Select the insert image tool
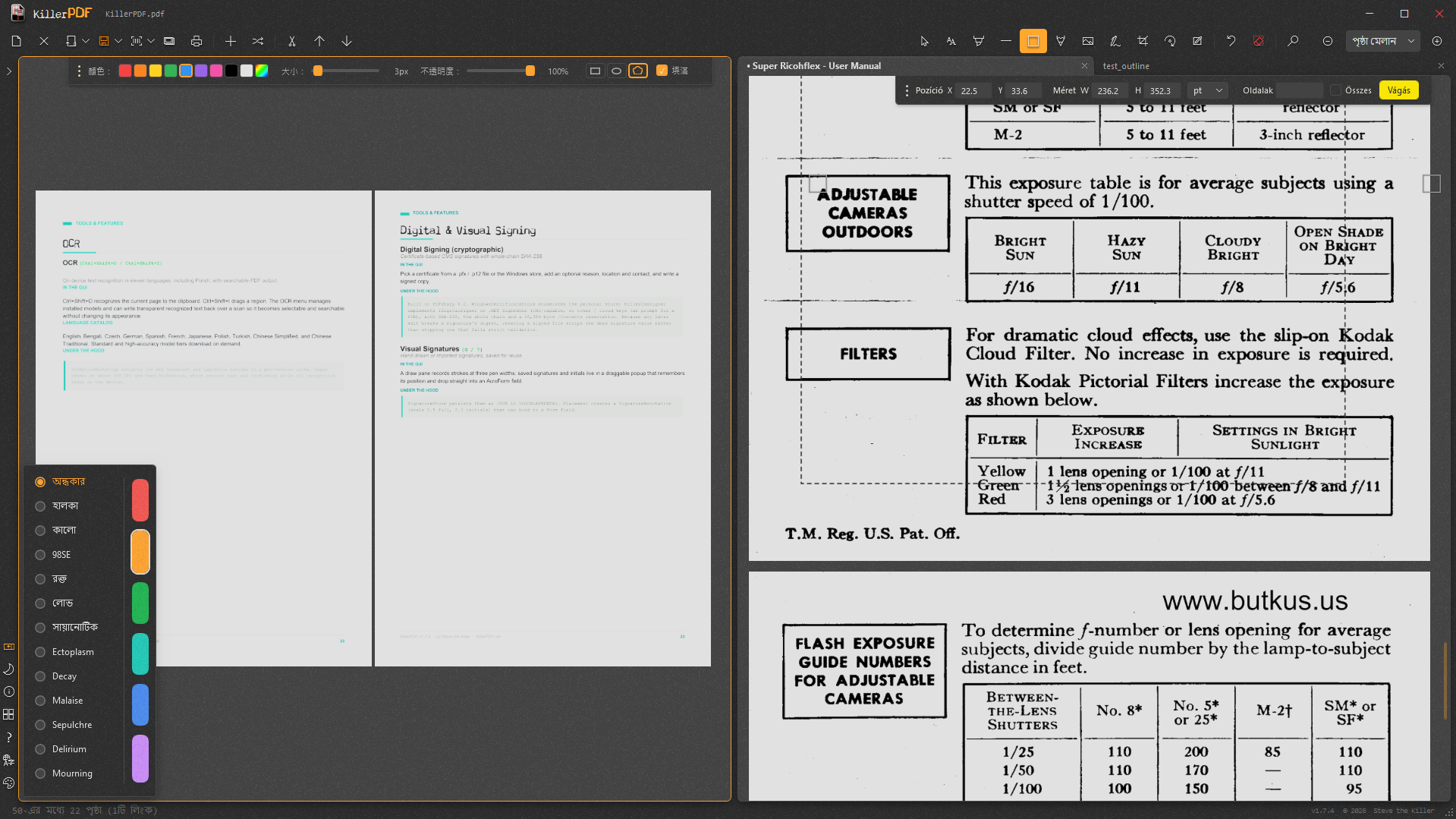The height and width of the screenshot is (819, 1456). pyautogui.click(x=1088, y=41)
